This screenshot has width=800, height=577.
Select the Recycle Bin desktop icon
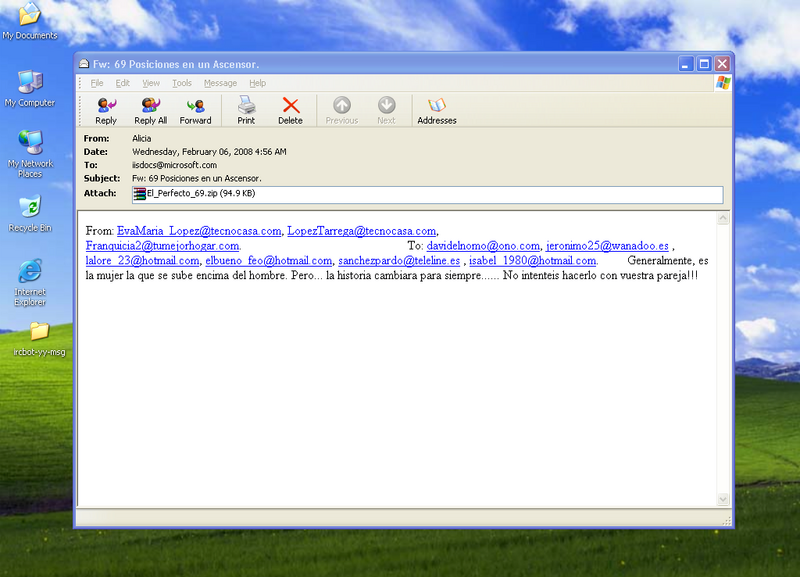click(30, 207)
